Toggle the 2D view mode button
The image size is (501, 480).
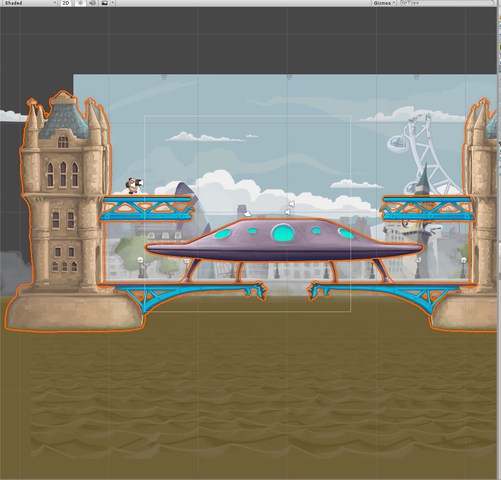coord(66,3)
